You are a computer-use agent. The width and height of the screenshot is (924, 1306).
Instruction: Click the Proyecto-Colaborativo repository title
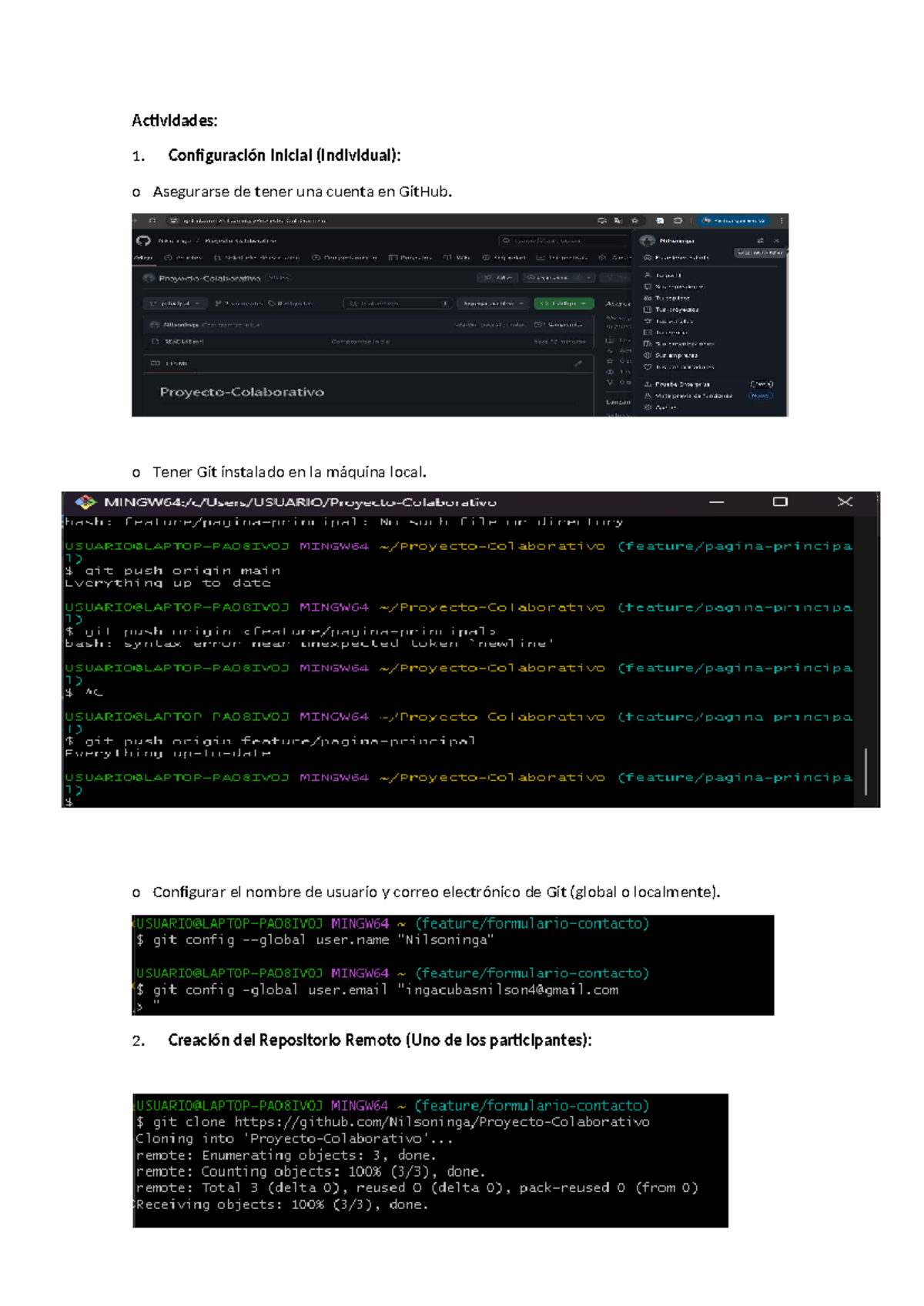[x=209, y=279]
